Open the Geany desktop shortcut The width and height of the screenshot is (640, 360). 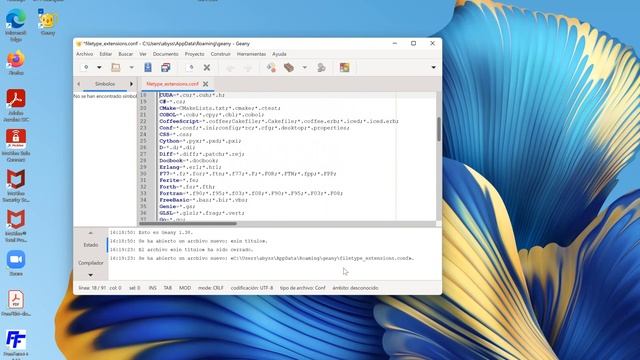(x=48, y=23)
